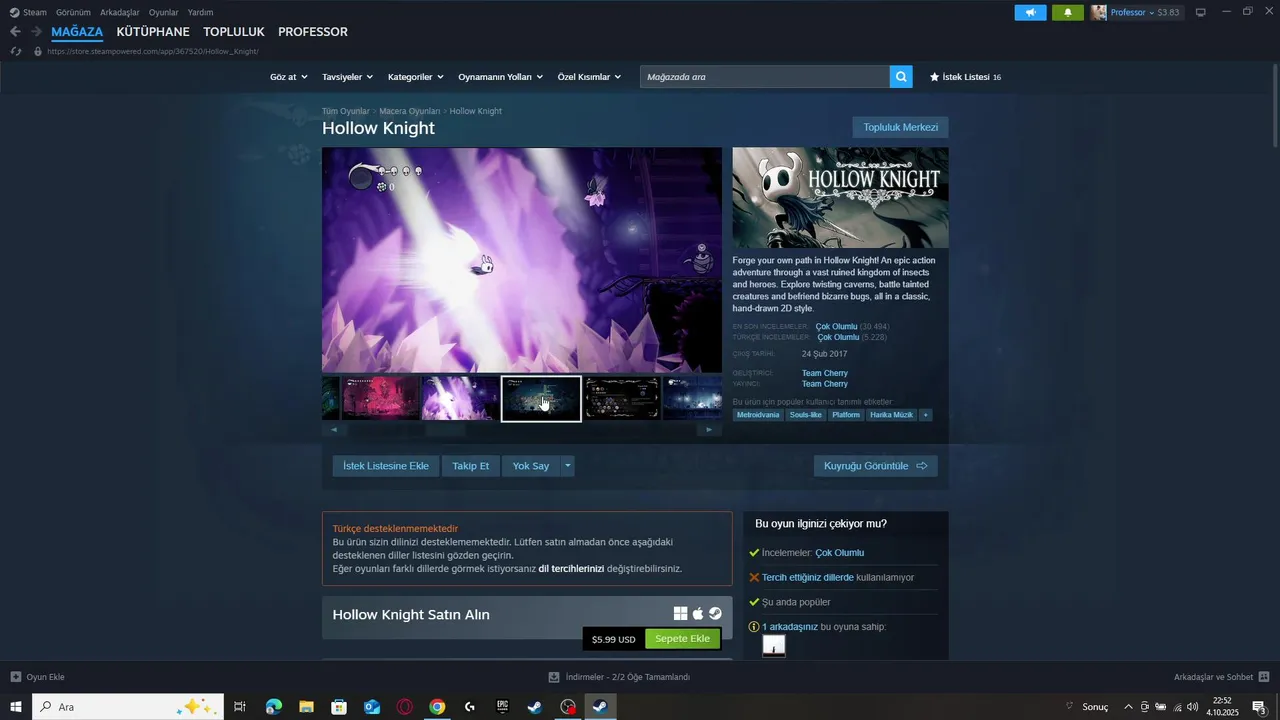
Task: Open Big Picture mode monitor icon
Action: click(x=1201, y=12)
